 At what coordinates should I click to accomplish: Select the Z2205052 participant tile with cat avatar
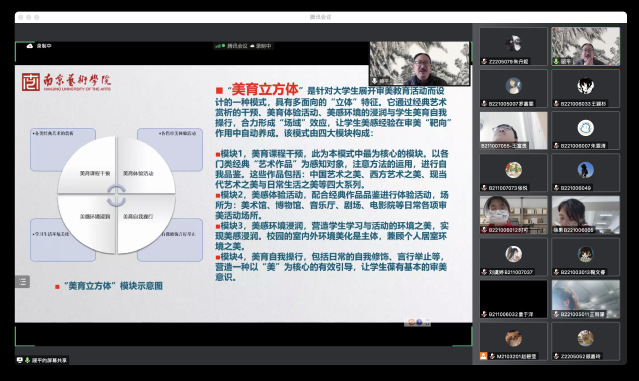coord(586,341)
